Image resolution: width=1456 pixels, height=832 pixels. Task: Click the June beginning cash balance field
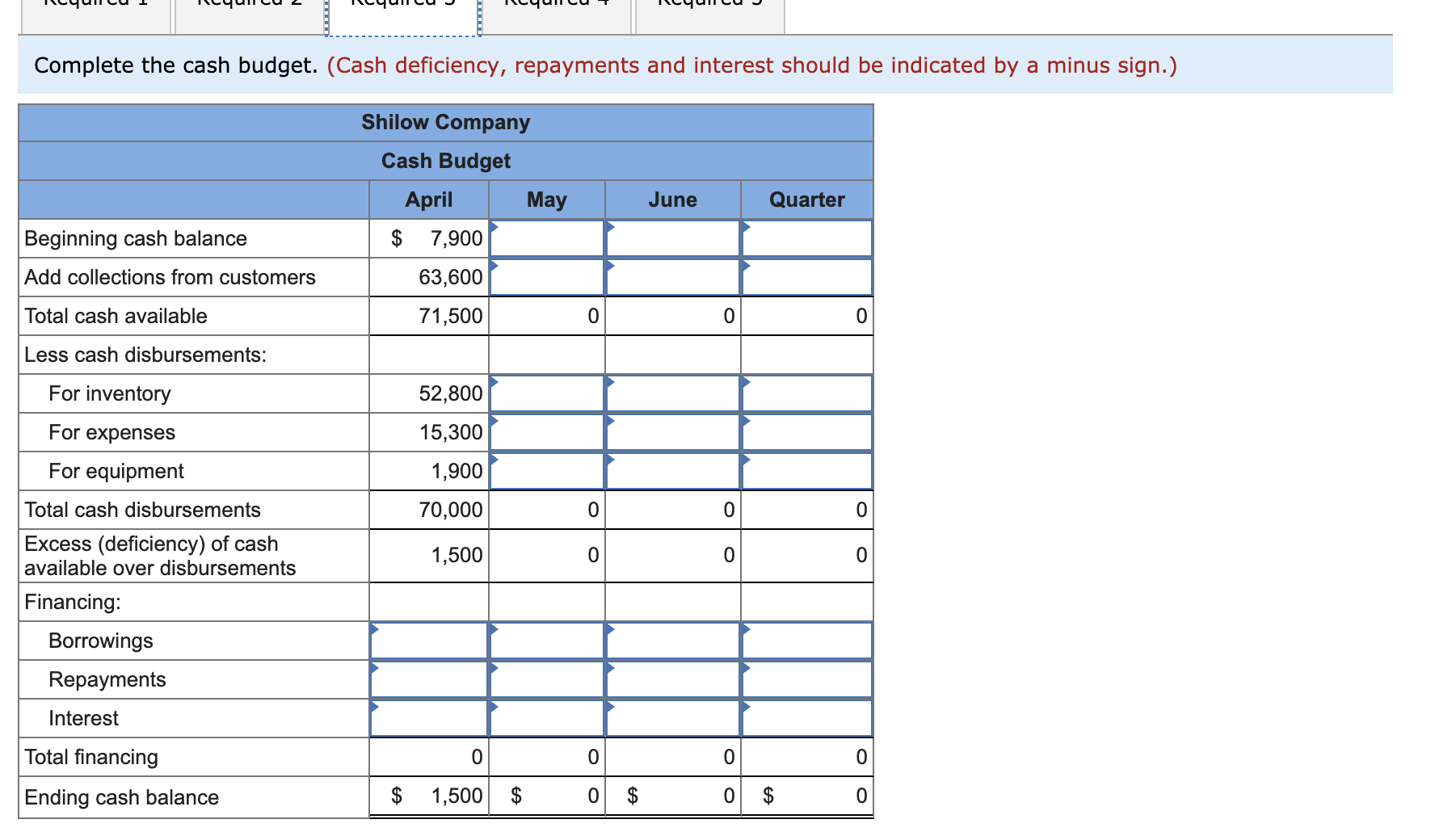(x=673, y=238)
